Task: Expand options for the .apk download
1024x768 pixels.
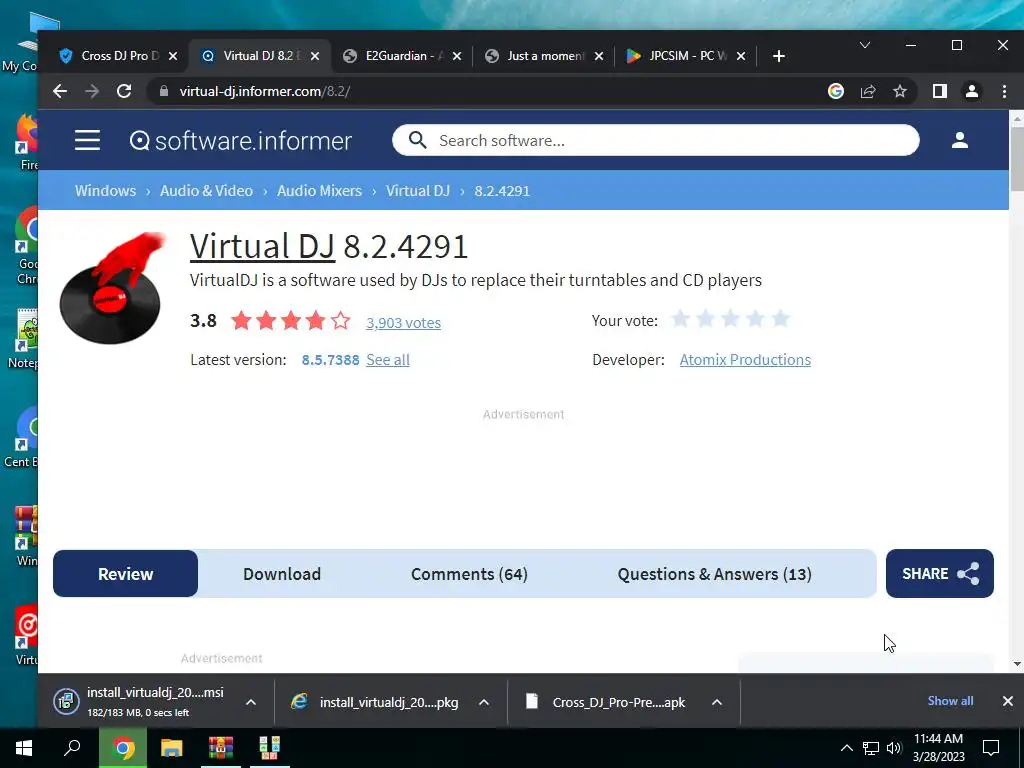Action: pyautogui.click(x=716, y=702)
